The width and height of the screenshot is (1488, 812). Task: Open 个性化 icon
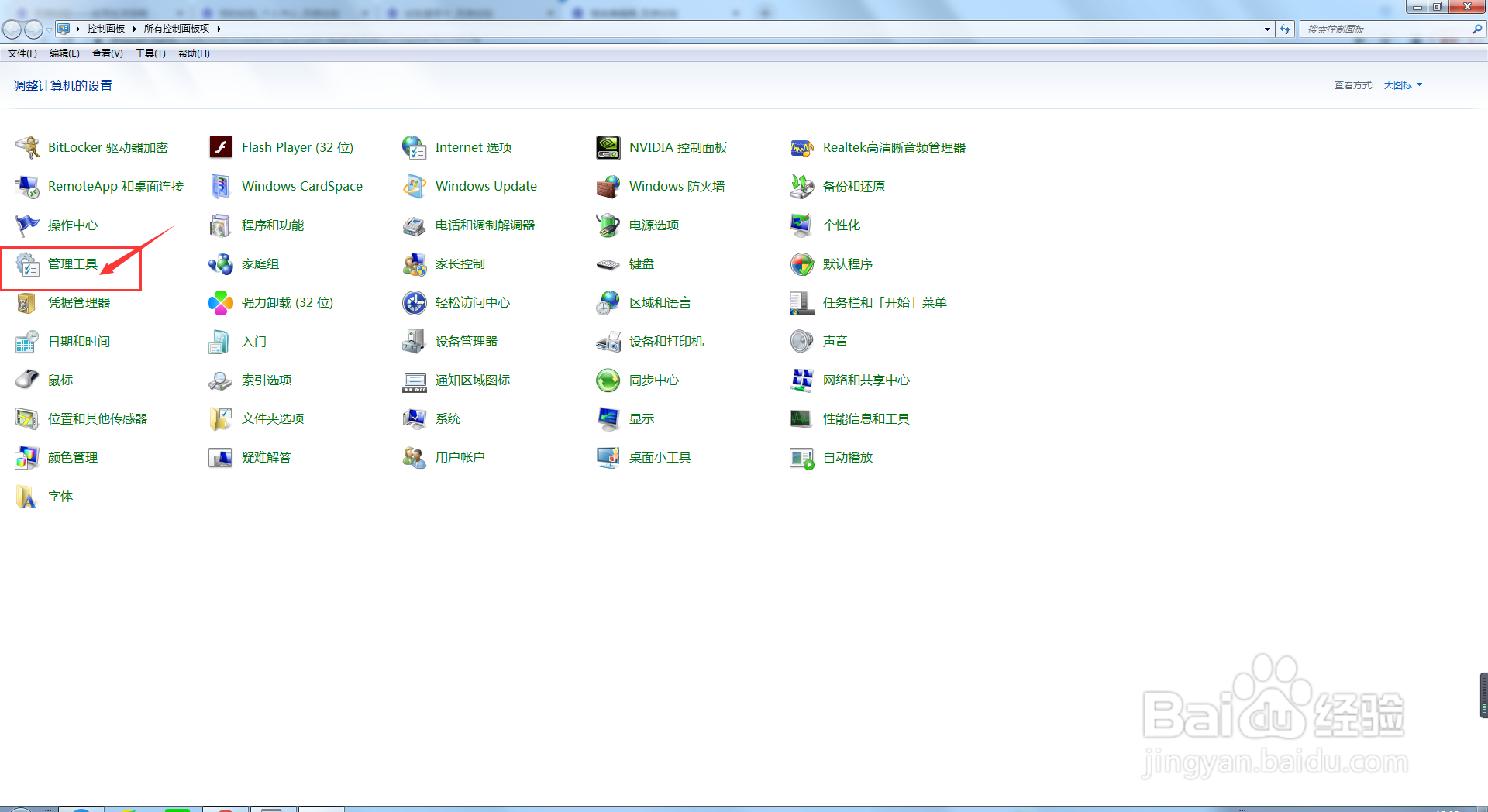coord(802,225)
